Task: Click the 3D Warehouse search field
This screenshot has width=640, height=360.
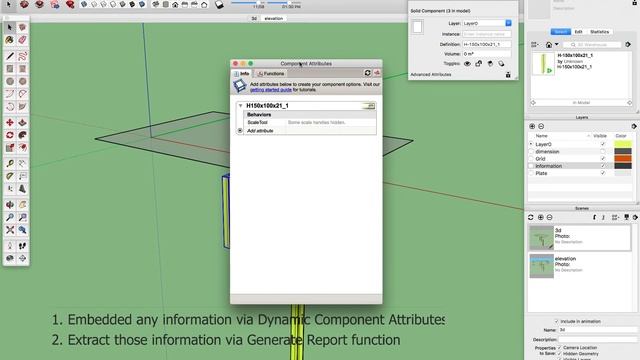Action: pos(592,44)
